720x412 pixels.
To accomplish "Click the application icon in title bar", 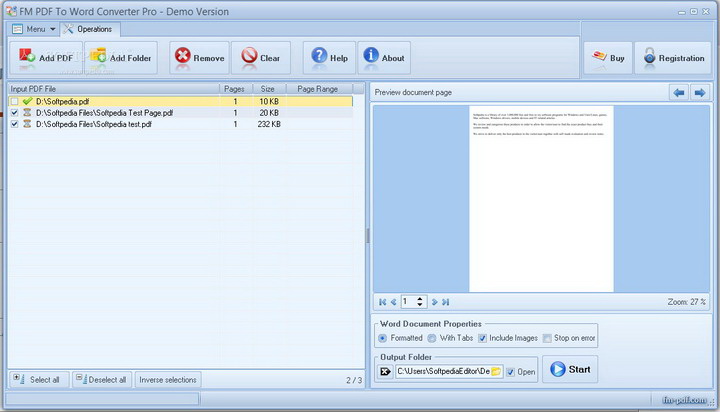I will [11, 11].
